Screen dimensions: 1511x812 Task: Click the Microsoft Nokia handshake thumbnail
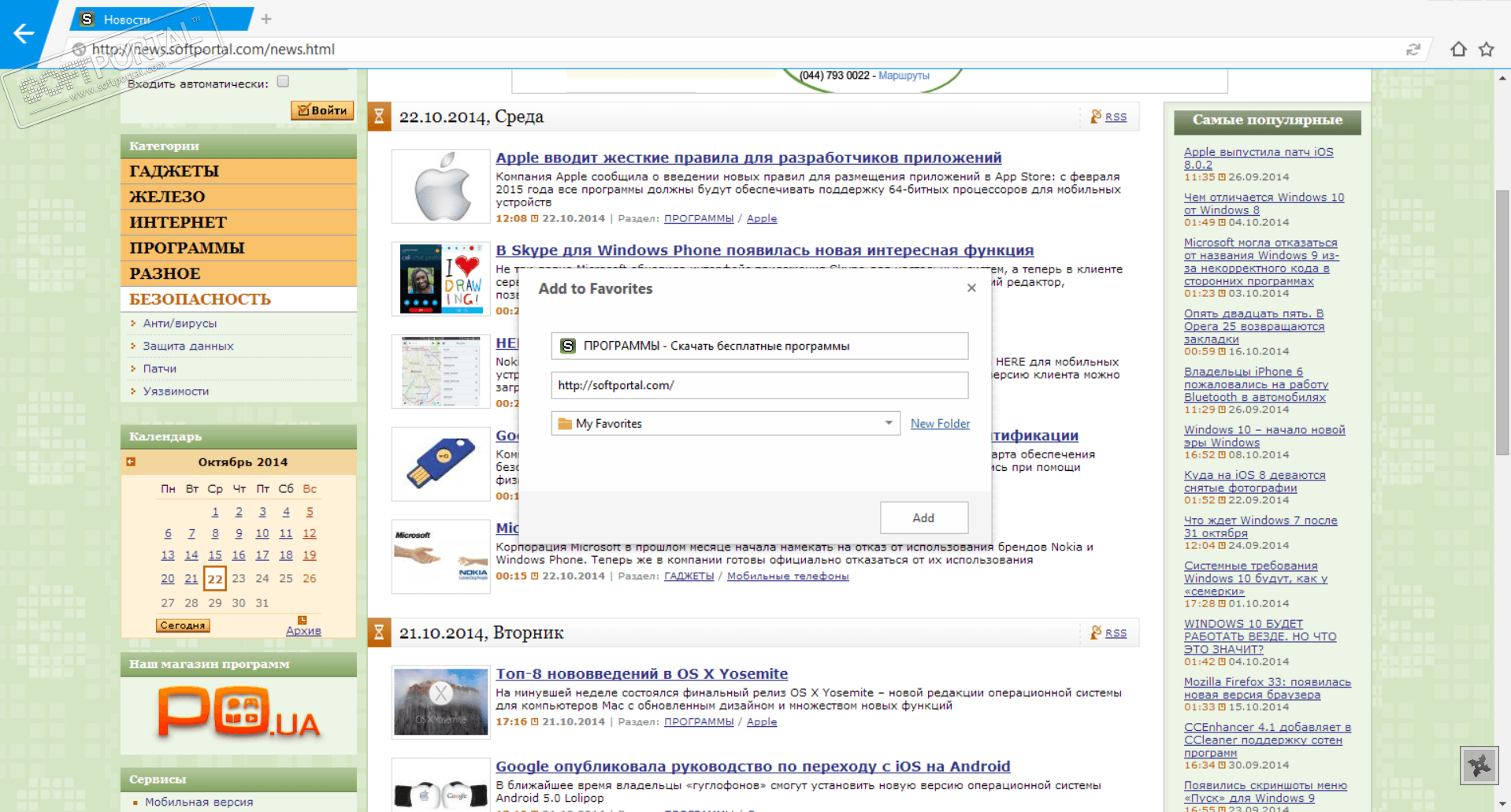point(441,556)
